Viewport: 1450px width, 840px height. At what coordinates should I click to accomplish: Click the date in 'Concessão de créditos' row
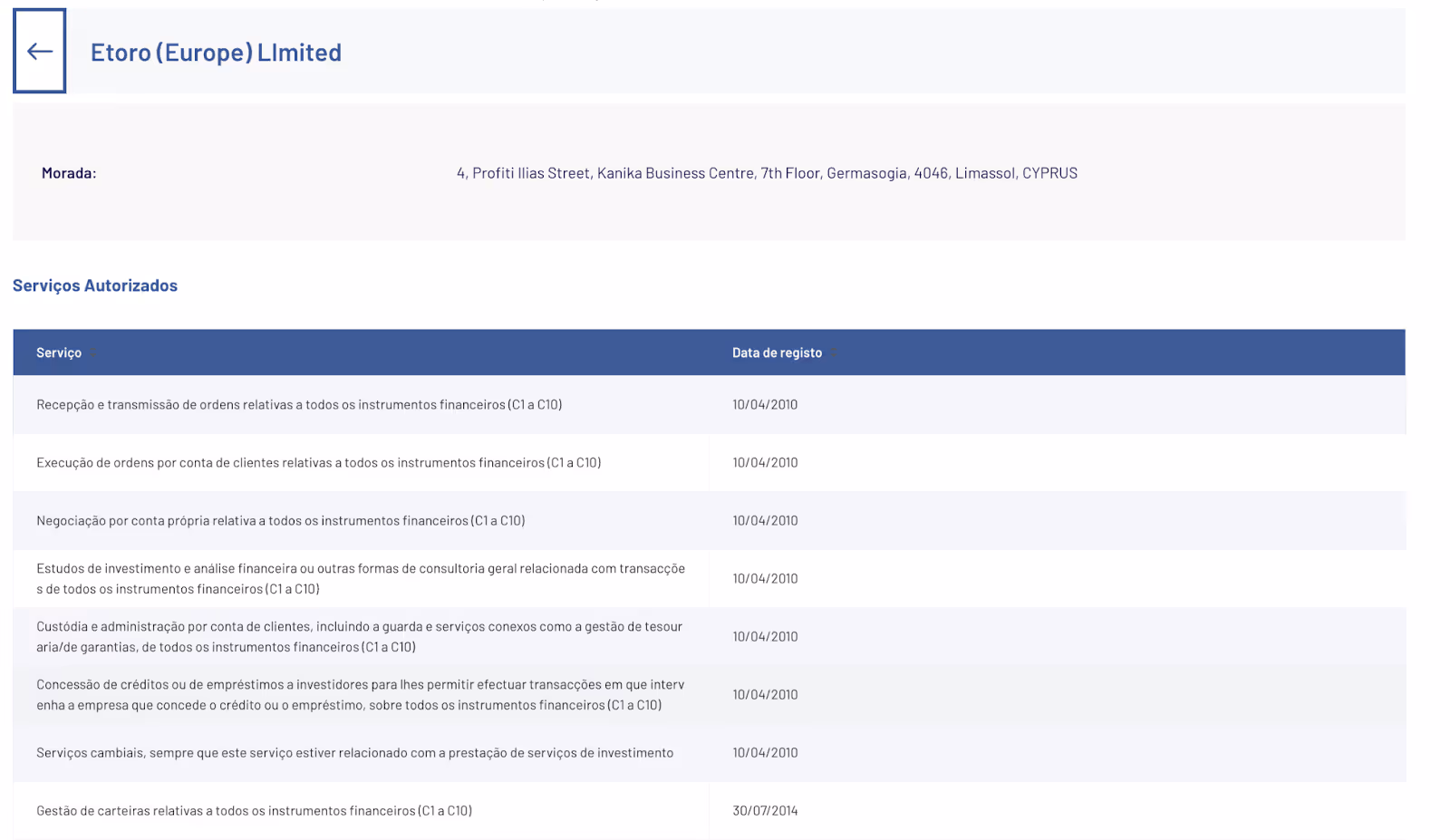[765, 695]
